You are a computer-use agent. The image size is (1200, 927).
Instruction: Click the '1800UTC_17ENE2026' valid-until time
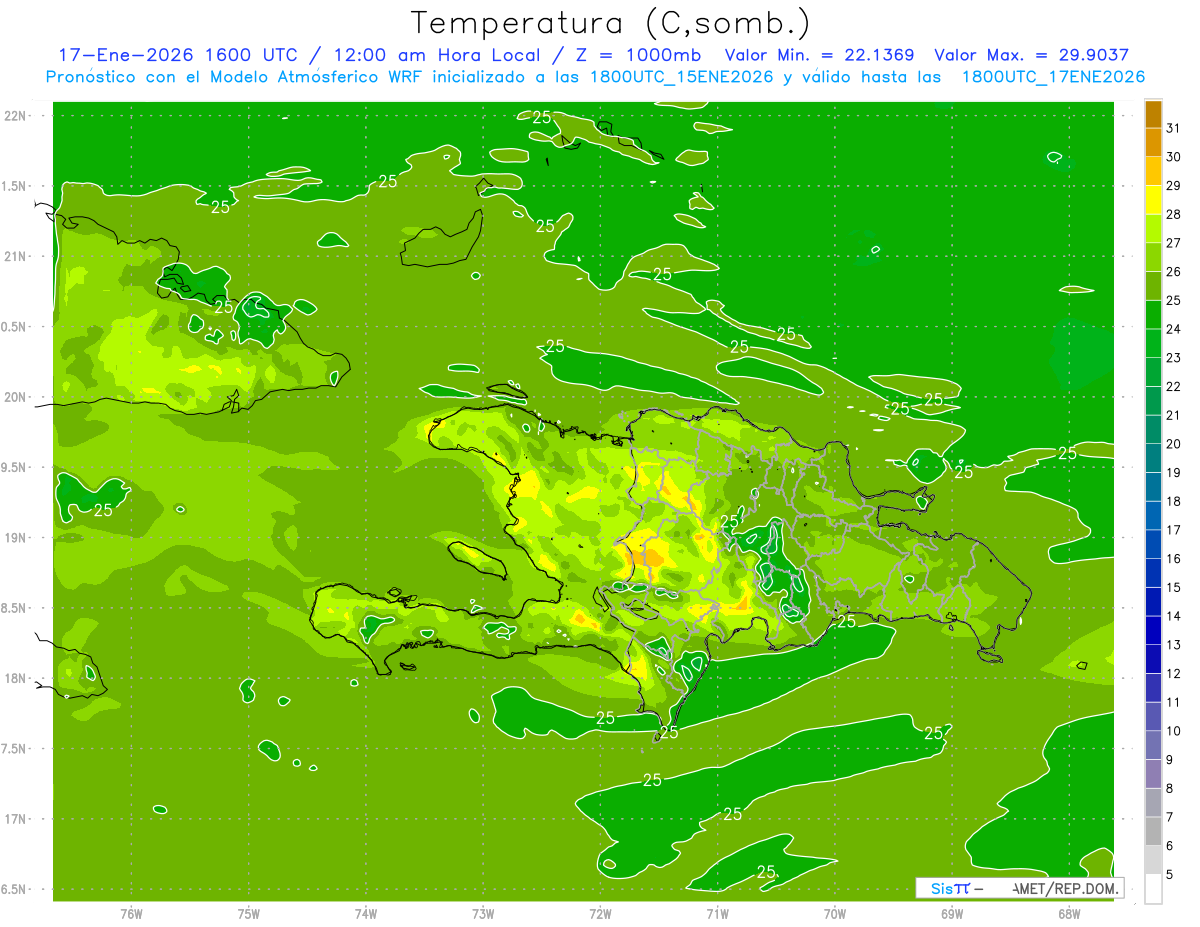click(1053, 77)
